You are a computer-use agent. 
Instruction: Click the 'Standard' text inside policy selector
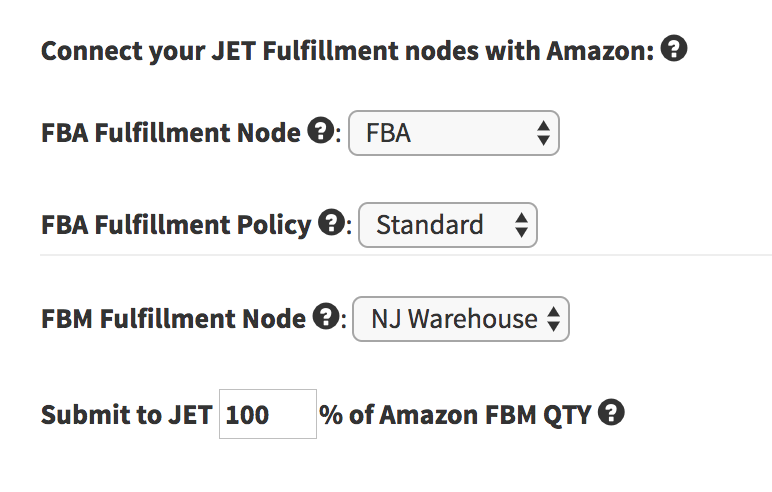click(x=429, y=225)
